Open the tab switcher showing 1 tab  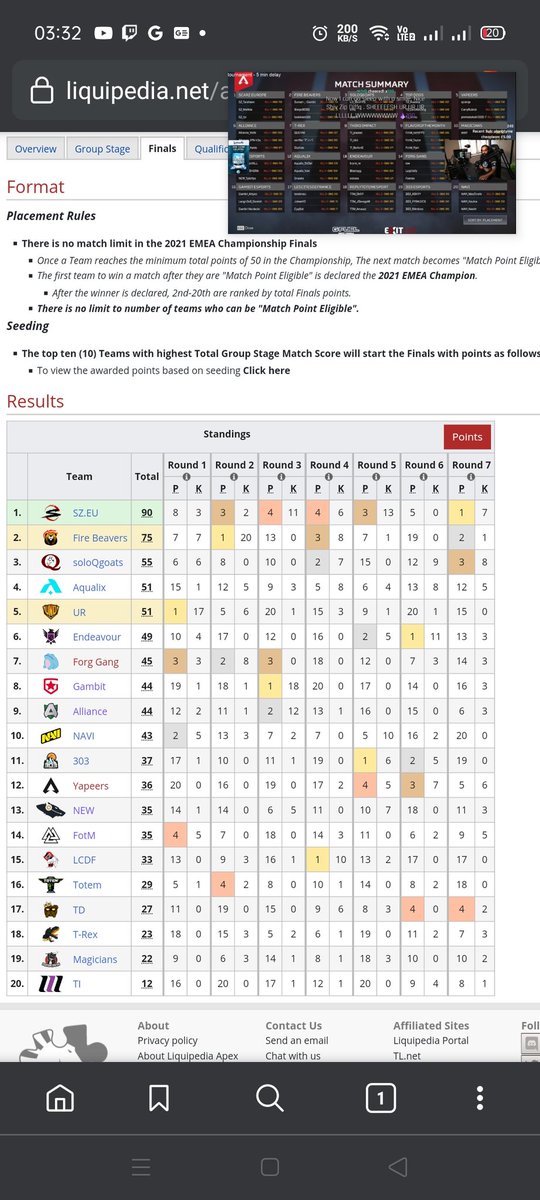380,1099
